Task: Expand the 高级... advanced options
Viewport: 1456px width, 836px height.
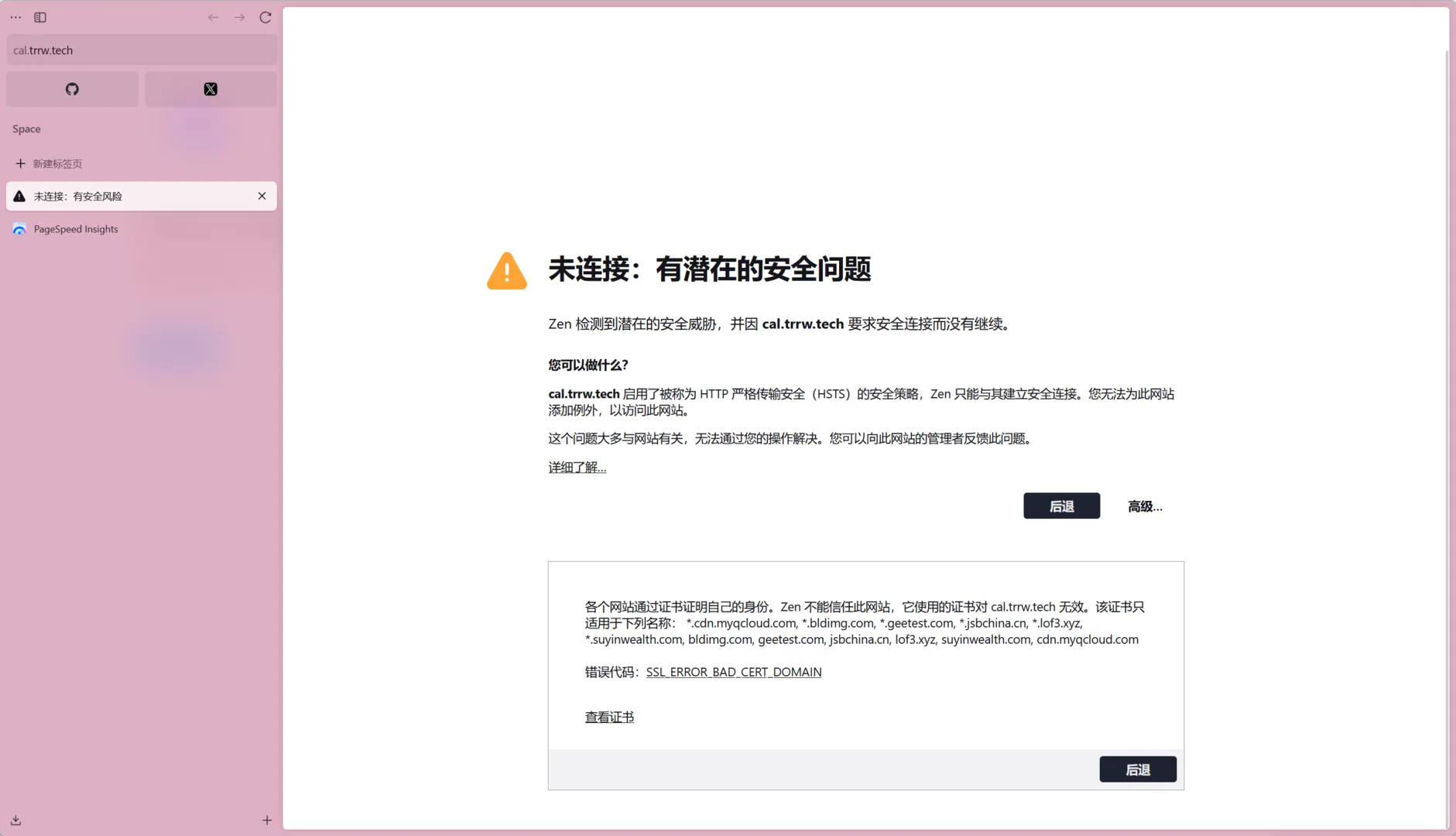Action: coord(1144,505)
